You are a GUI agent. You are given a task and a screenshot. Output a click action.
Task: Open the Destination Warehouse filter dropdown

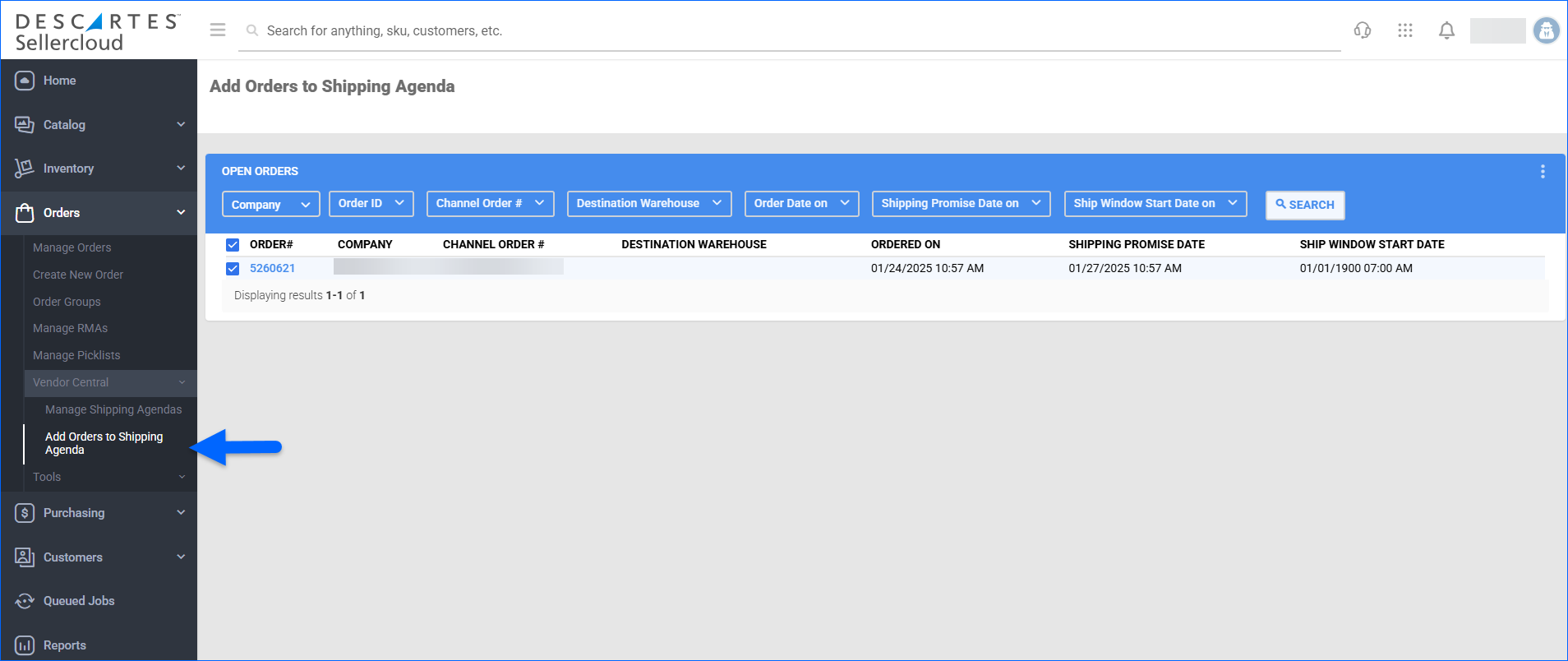pos(648,204)
